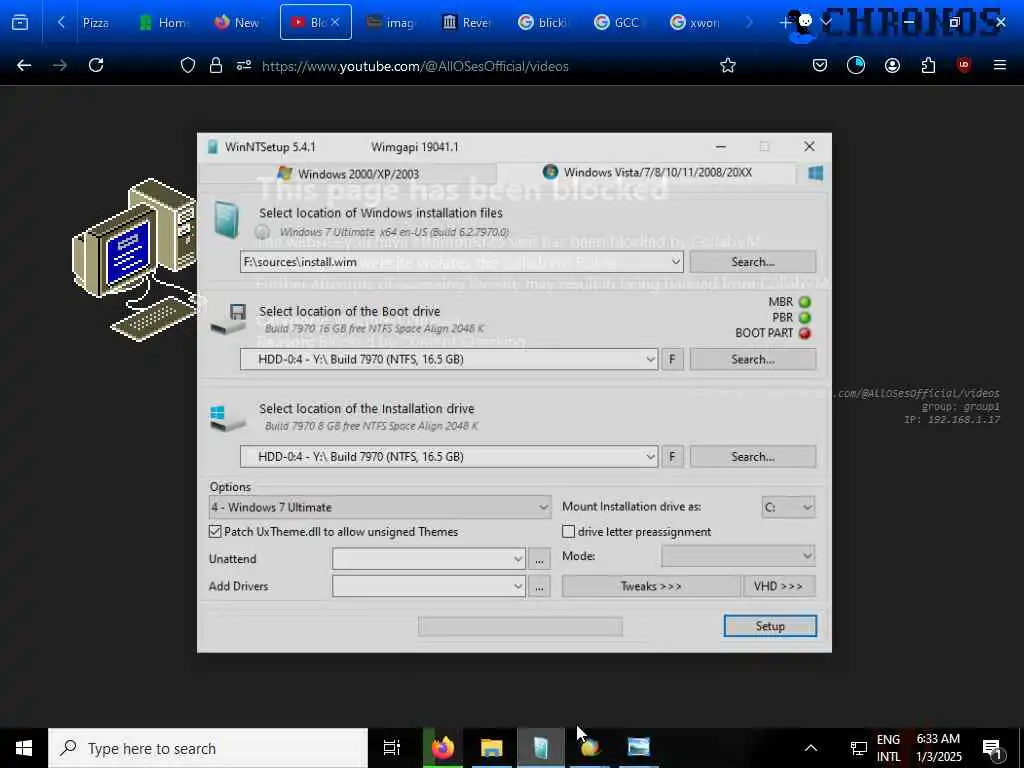
Task: Switch to the blicki browser tab
Action: click(x=542, y=22)
